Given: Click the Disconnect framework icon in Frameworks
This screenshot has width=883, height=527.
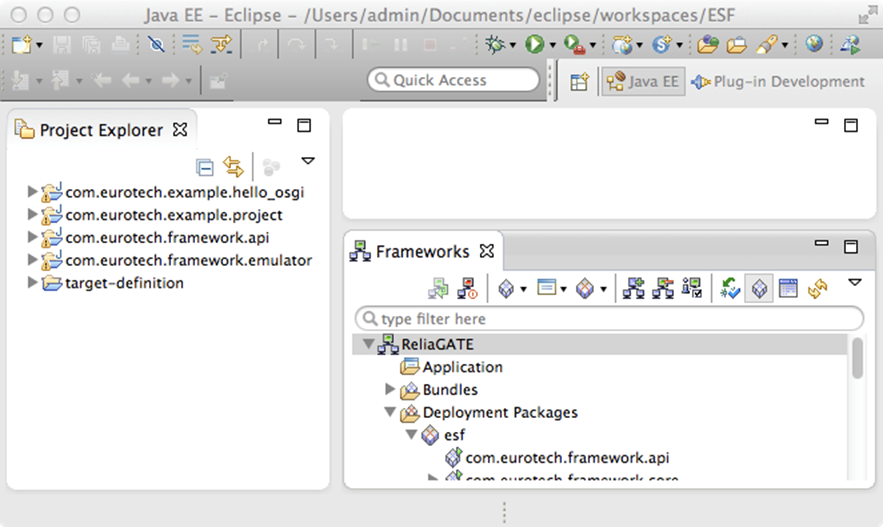Looking at the screenshot, I should pos(467,289).
